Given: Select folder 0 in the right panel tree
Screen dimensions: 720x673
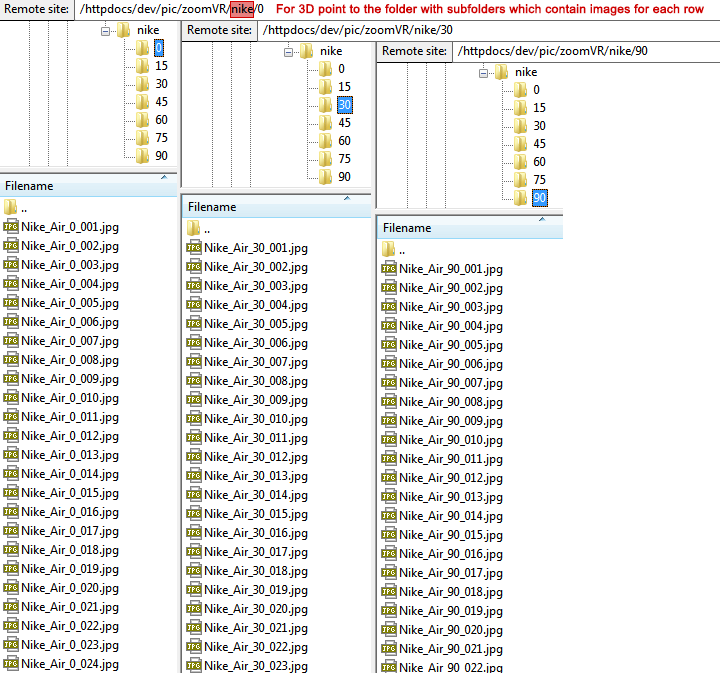Looking at the screenshot, I should tap(536, 90).
